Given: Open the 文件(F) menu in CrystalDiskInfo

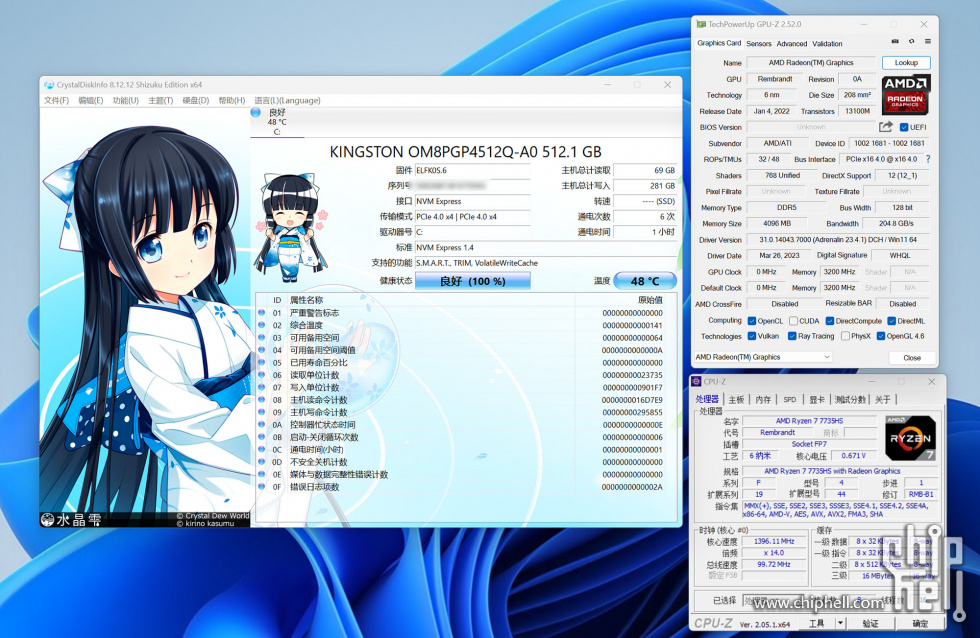Looking at the screenshot, I should point(56,101).
